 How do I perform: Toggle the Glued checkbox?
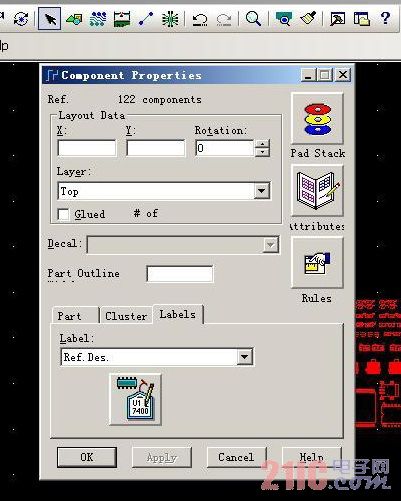[63, 214]
